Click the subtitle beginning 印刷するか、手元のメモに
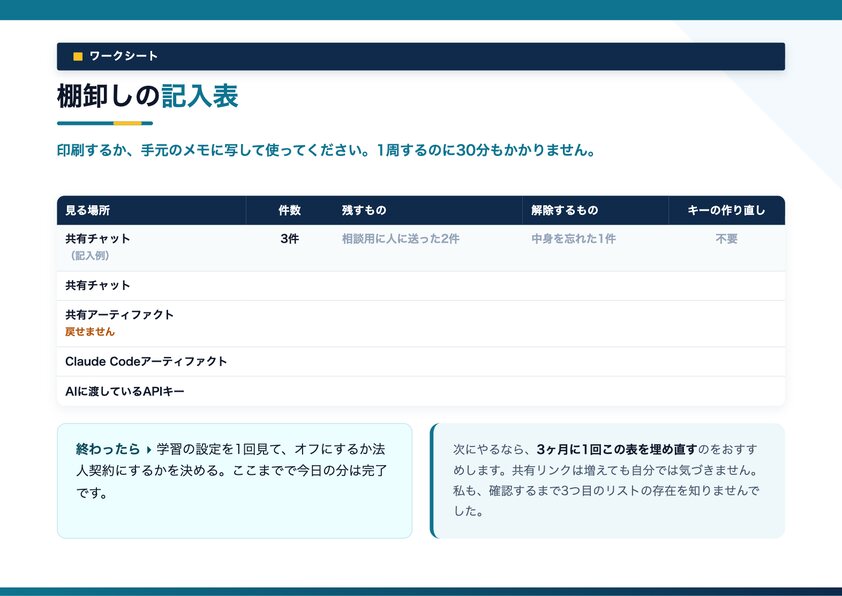Image resolution: width=842 pixels, height=596 pixels. [326, 150]
